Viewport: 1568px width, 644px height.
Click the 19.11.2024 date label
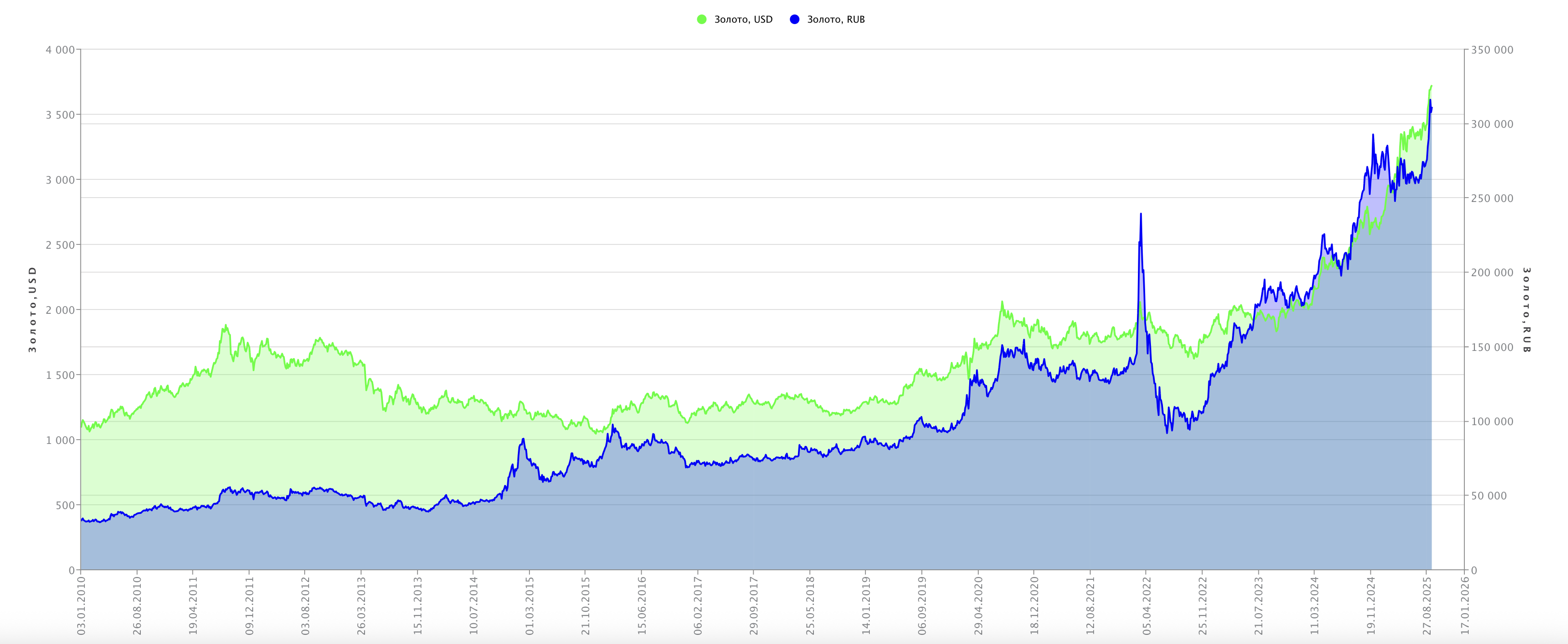point(1371,606)
